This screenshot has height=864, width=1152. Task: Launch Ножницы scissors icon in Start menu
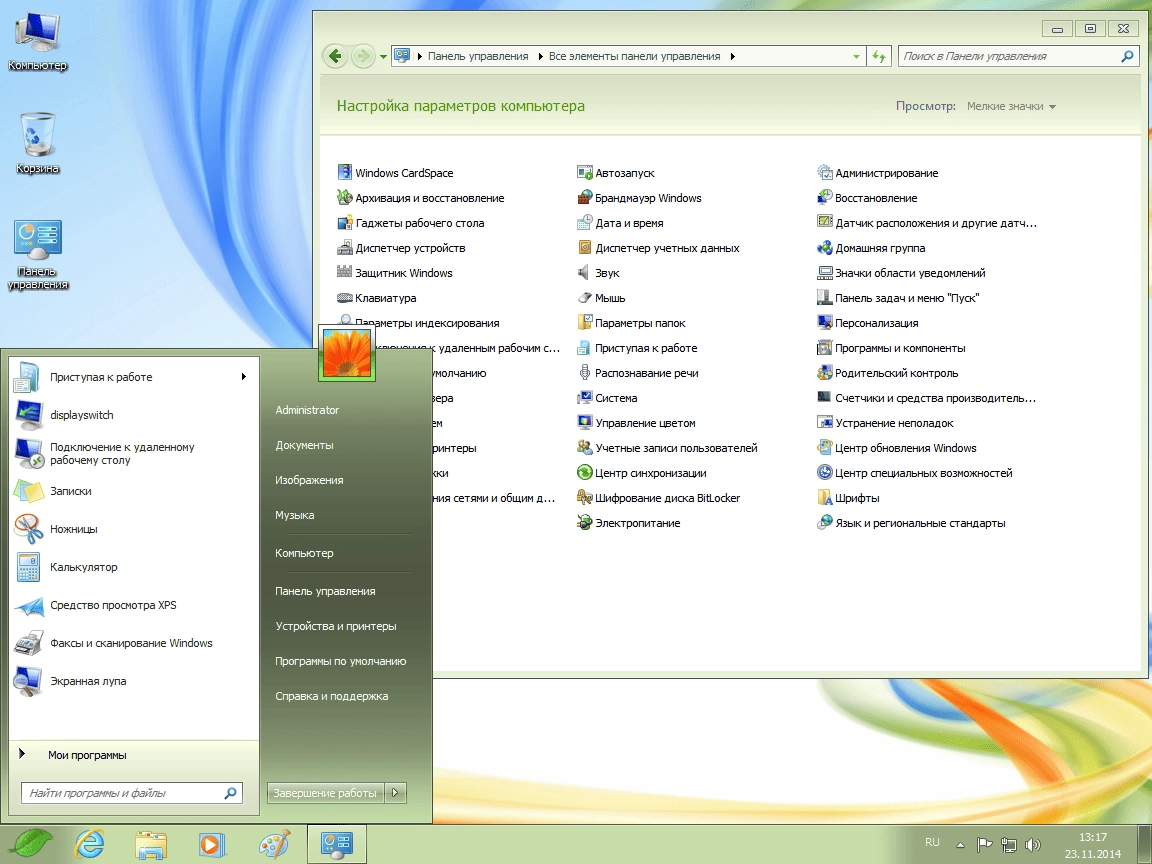click(x=29, y=528)
